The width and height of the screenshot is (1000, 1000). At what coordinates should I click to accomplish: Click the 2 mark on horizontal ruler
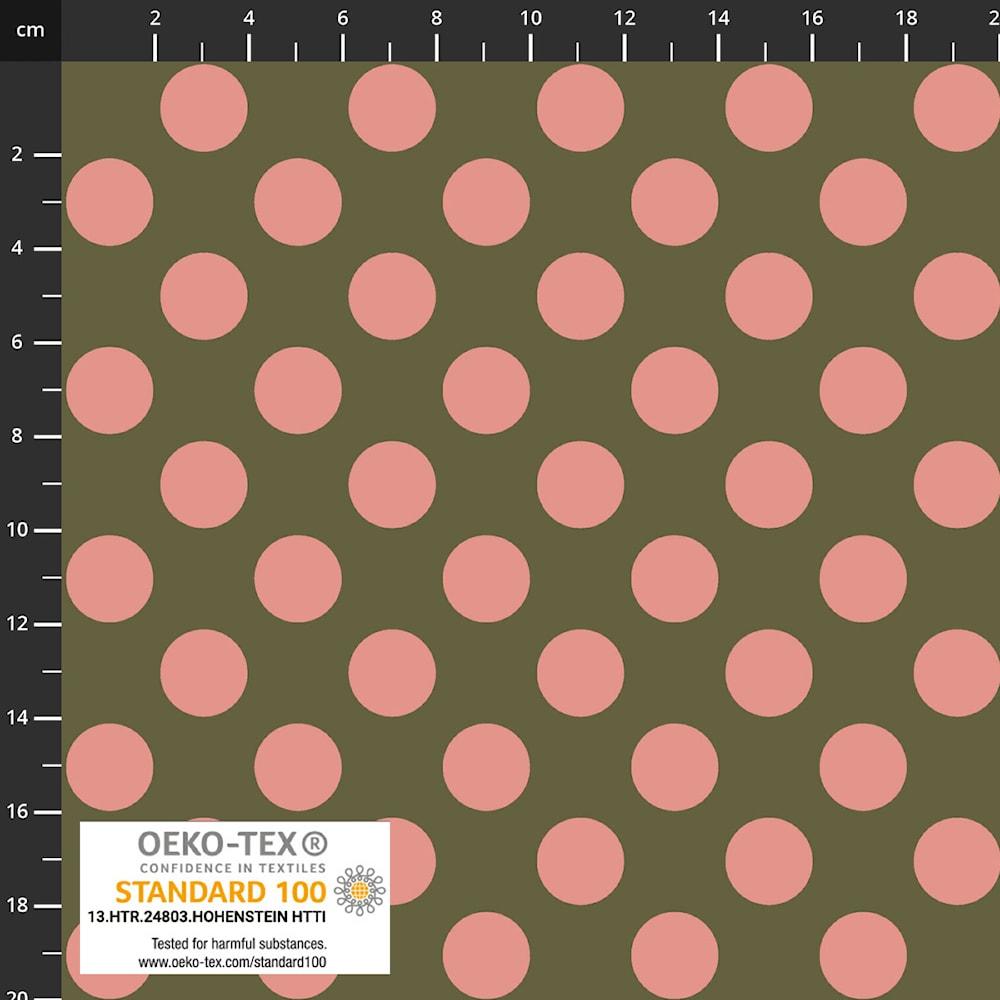pyautogui.click(x=155, y=18)
